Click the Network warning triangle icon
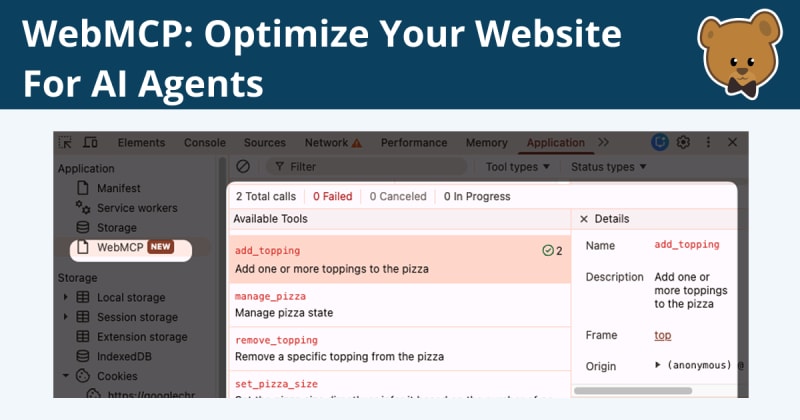The width and height of the screenshot is (800, 420). tap(357, 143)
